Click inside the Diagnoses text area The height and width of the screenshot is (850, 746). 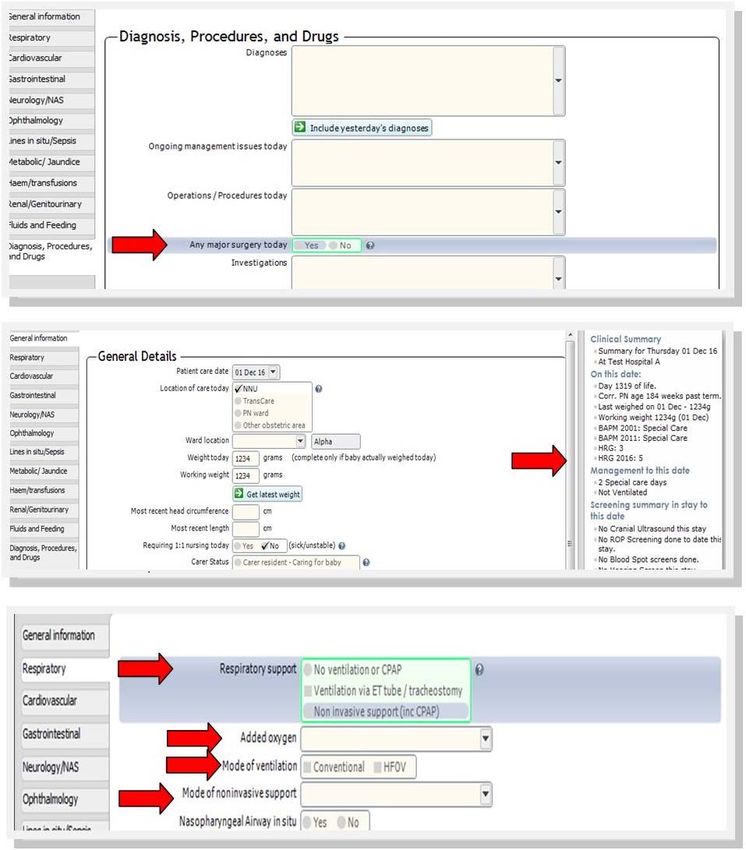tap(422, 81)
